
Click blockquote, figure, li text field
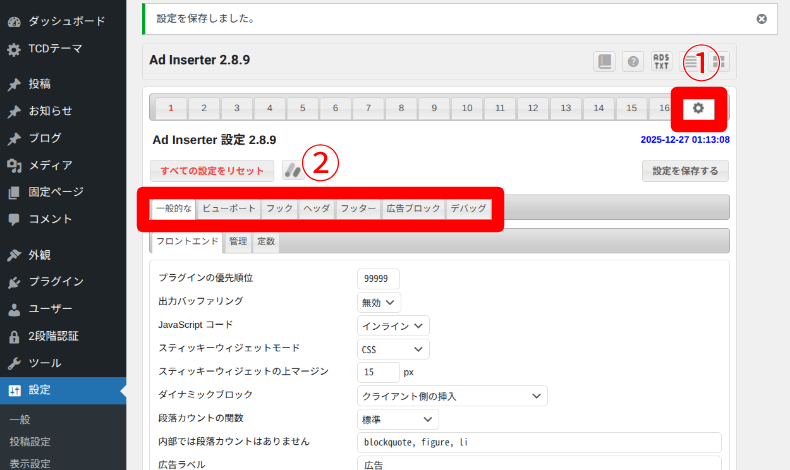point(539,442)
